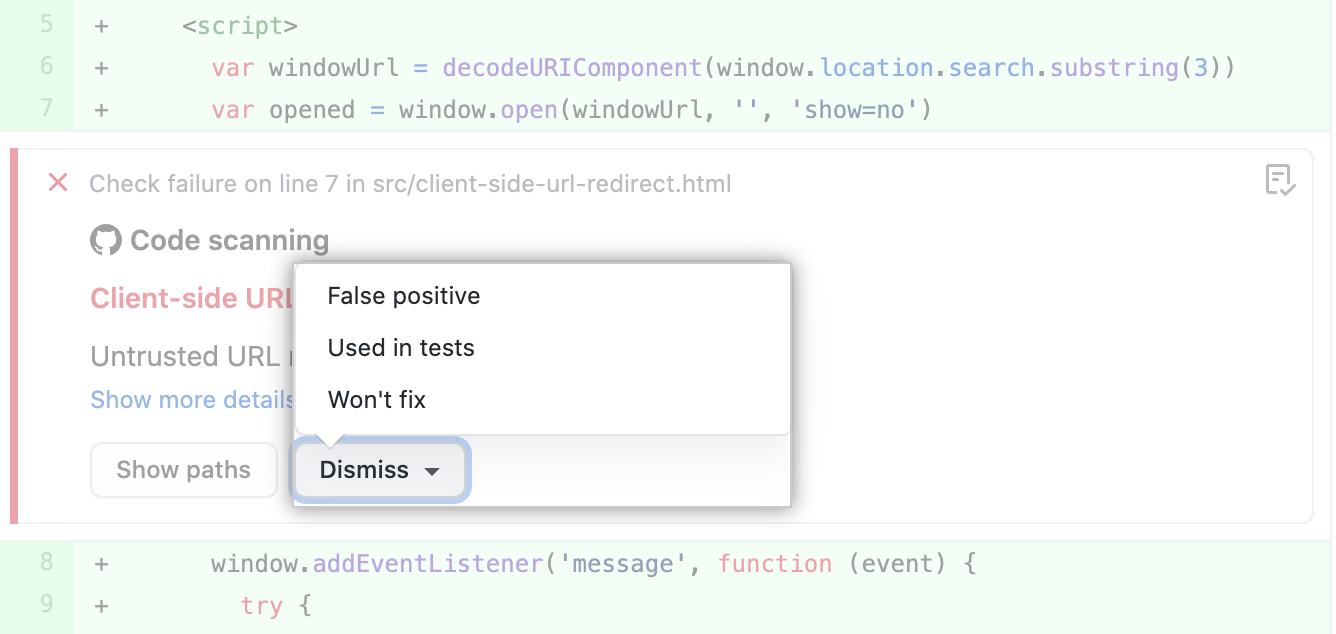Image resolution: width=1336 pixels, height=634 pixels.
Task: Select "False positive" as dismissal reason
Action: click(403, 295)
